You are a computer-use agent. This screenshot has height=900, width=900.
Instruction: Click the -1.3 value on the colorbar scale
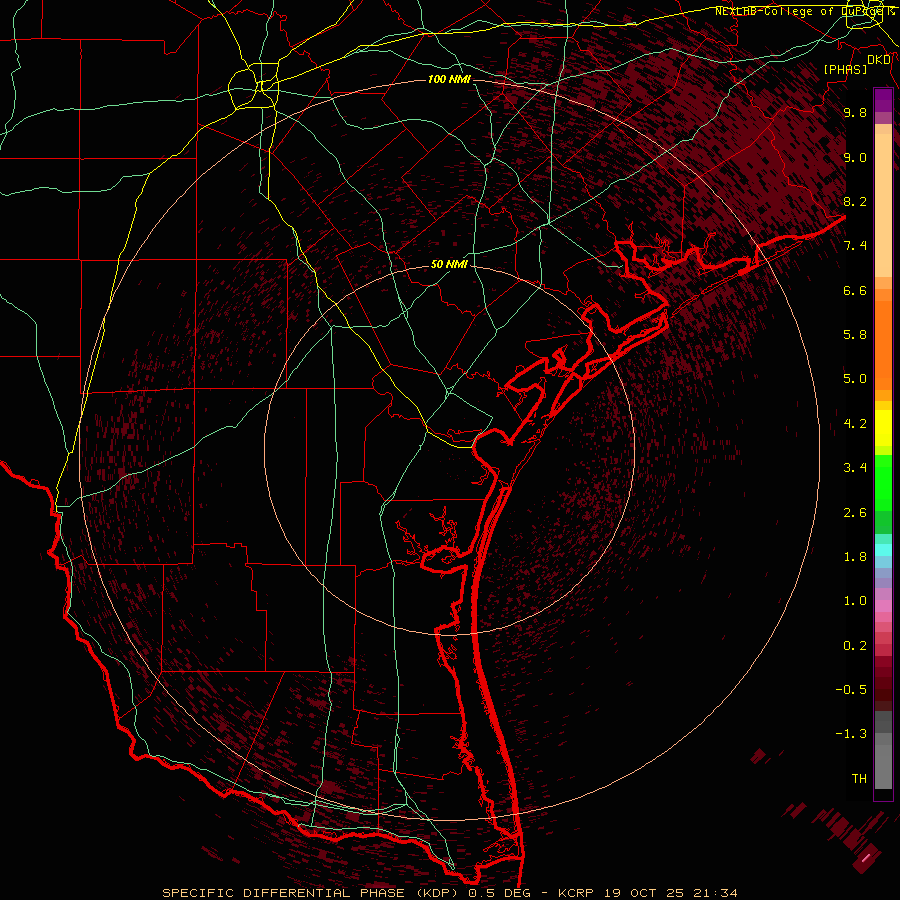(851, 734)
